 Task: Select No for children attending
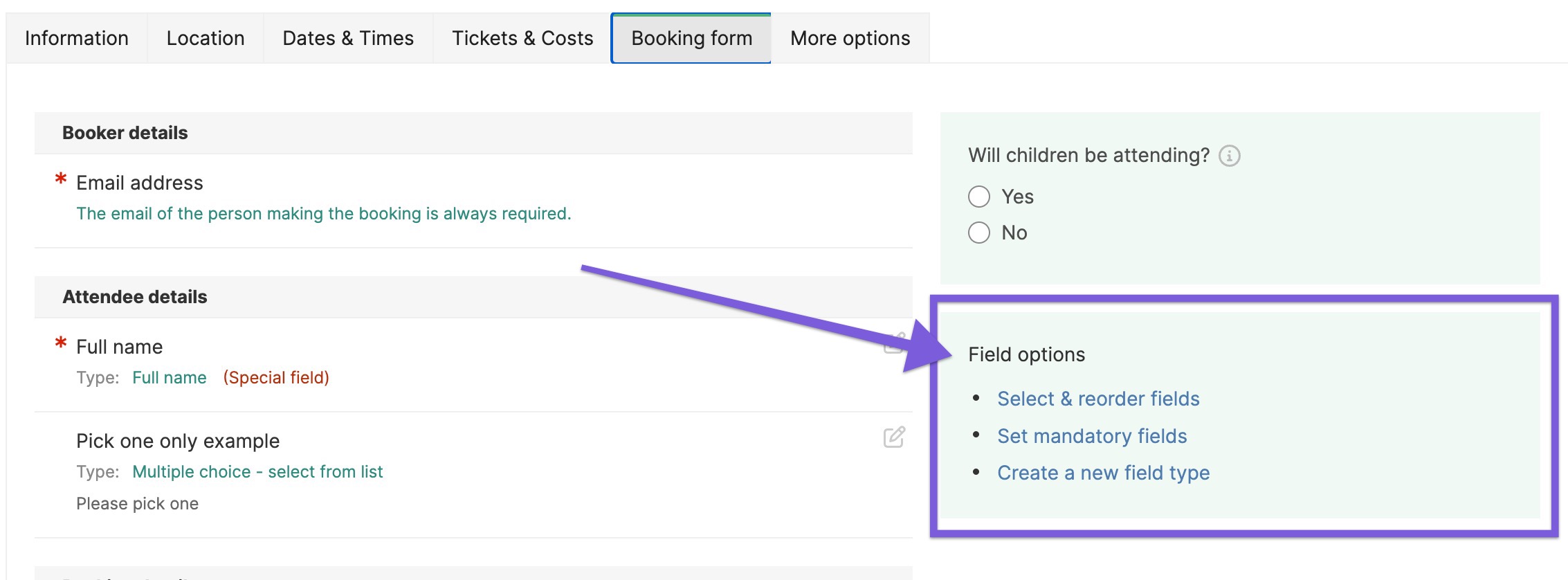(979, 233)
